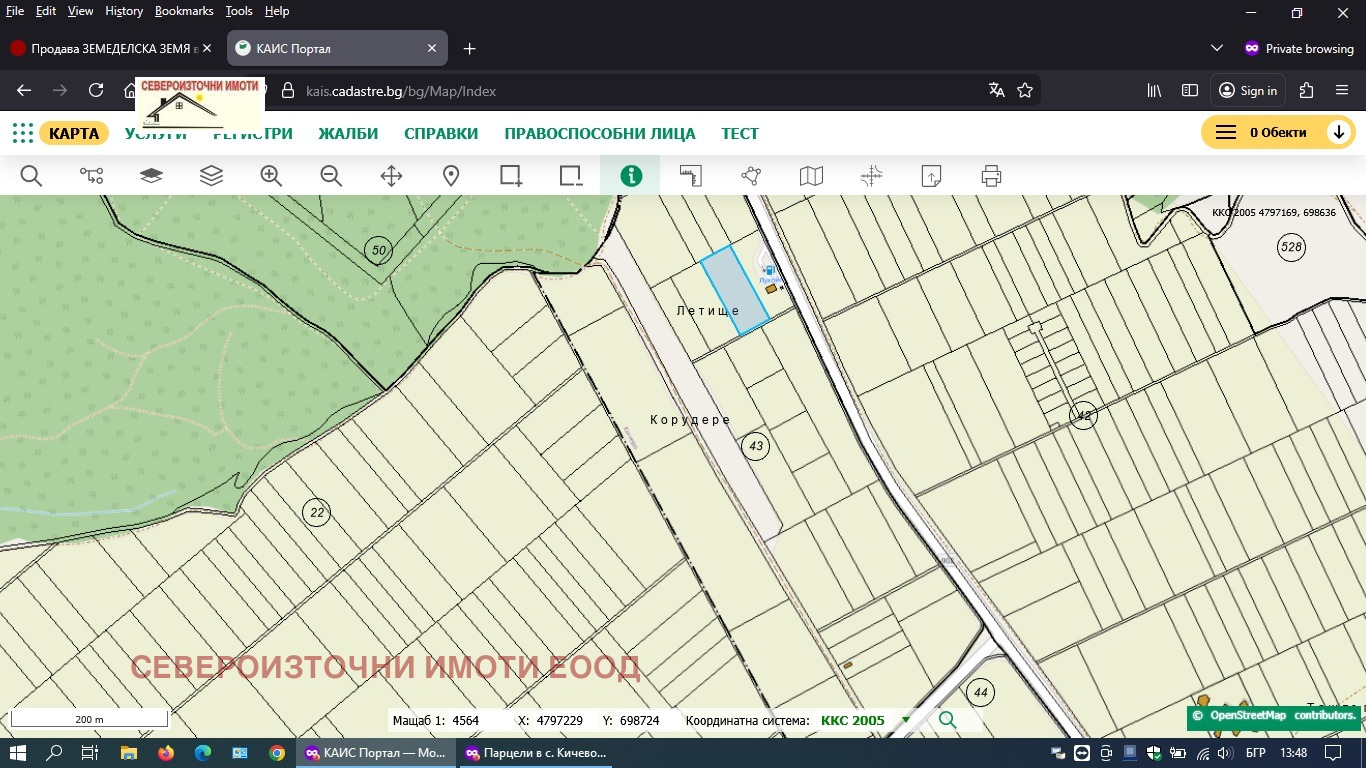Select the ruler measurement tool
The height and width of the screenshot is (768, 1366).
691,176
